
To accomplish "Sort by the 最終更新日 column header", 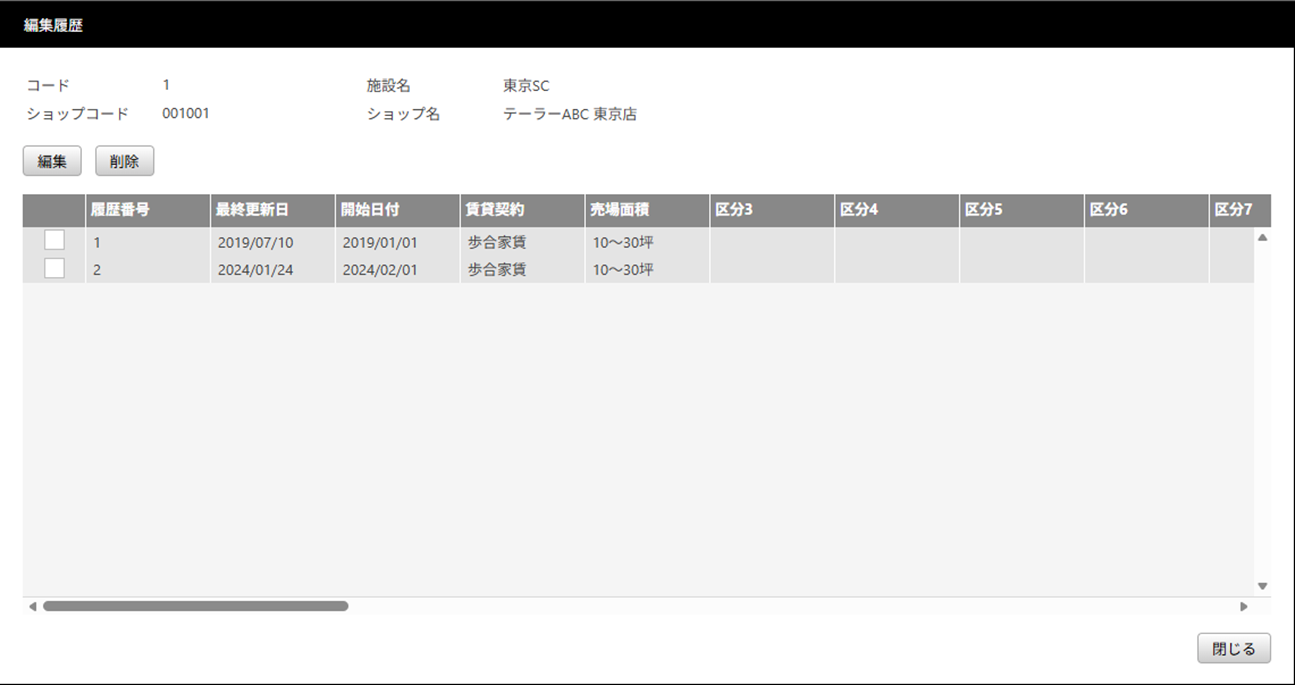I will (x=272, y=210).
